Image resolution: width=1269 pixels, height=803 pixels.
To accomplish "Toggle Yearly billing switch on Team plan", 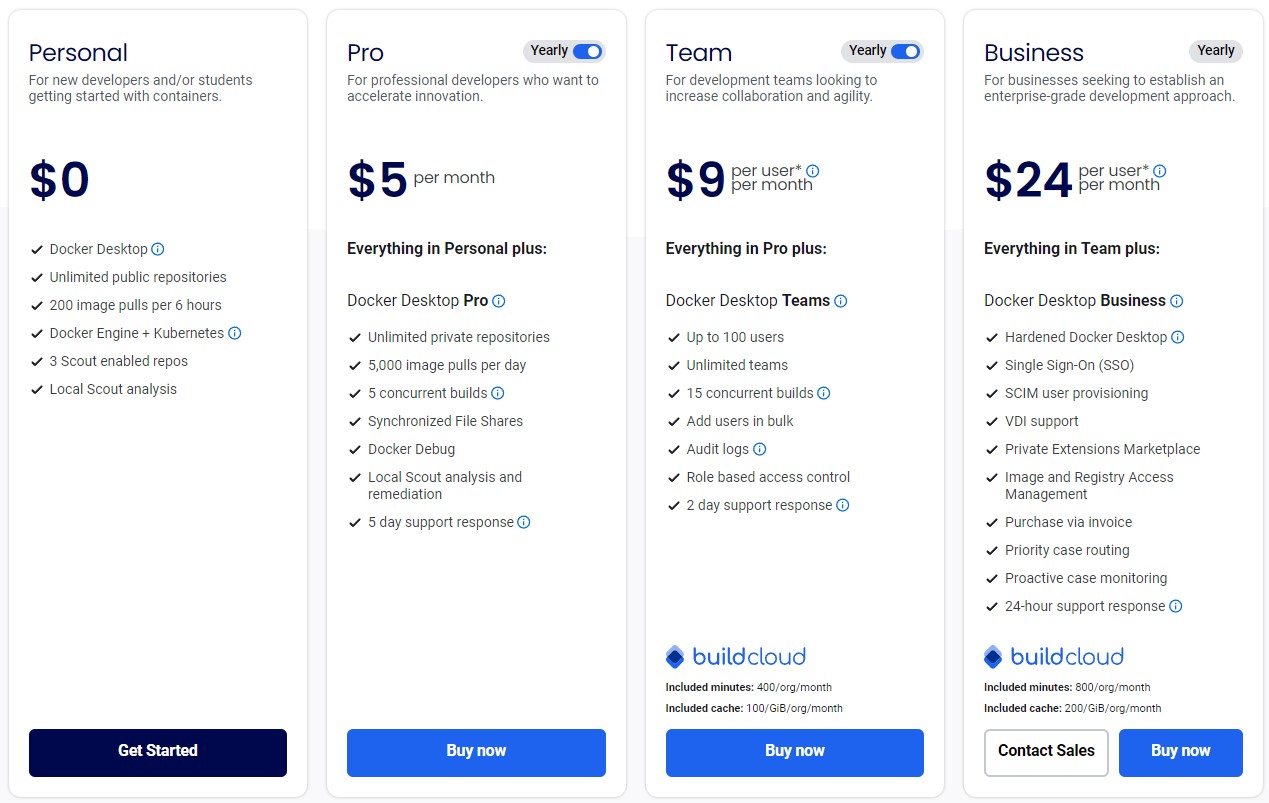I will point(905,51).
